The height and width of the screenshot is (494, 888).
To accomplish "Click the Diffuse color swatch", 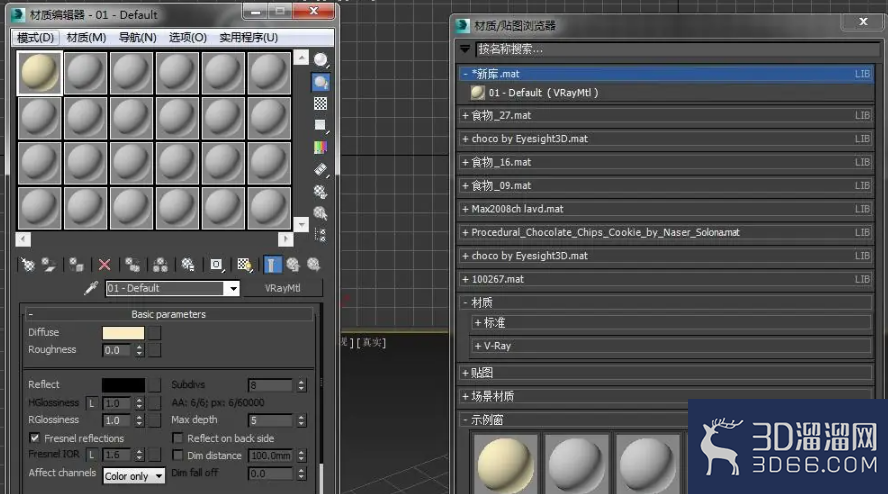I will (x=123, y=333).
